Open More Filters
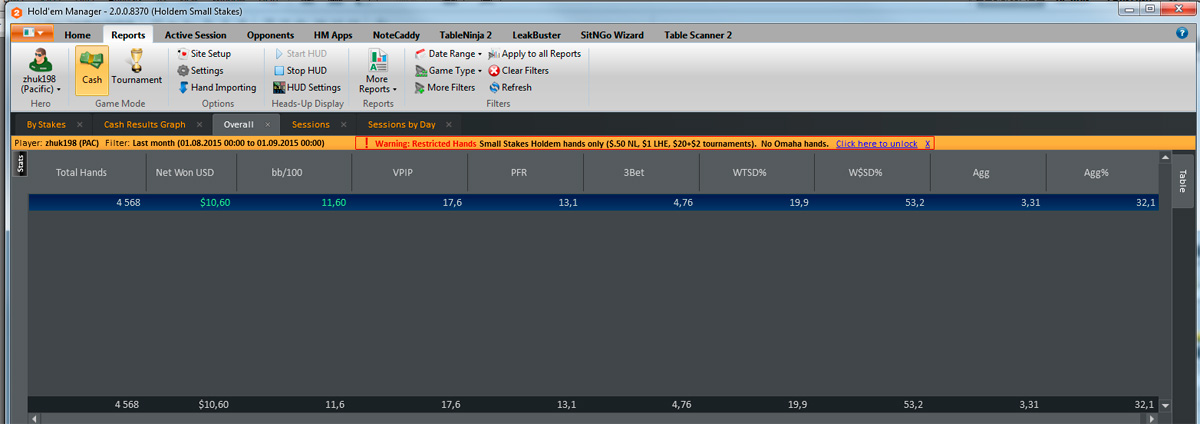Image resolution: width=1200 pixels, height=424 pixels. click(x=445, y=88)
